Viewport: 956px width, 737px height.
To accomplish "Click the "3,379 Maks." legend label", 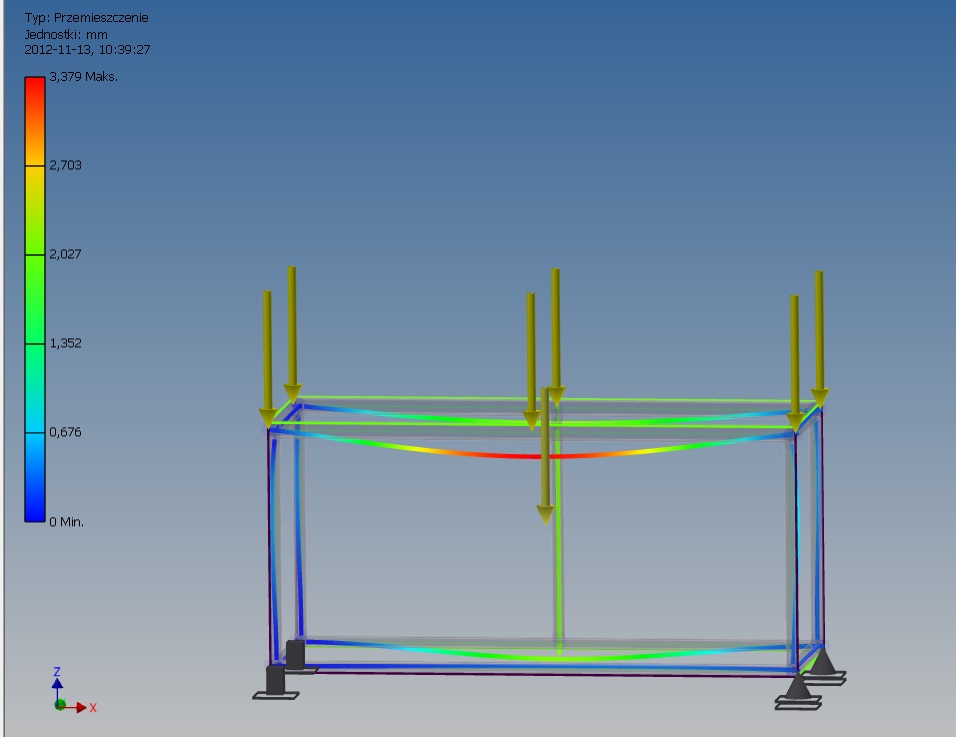I will pyautogui.click(x=83, y=77).
